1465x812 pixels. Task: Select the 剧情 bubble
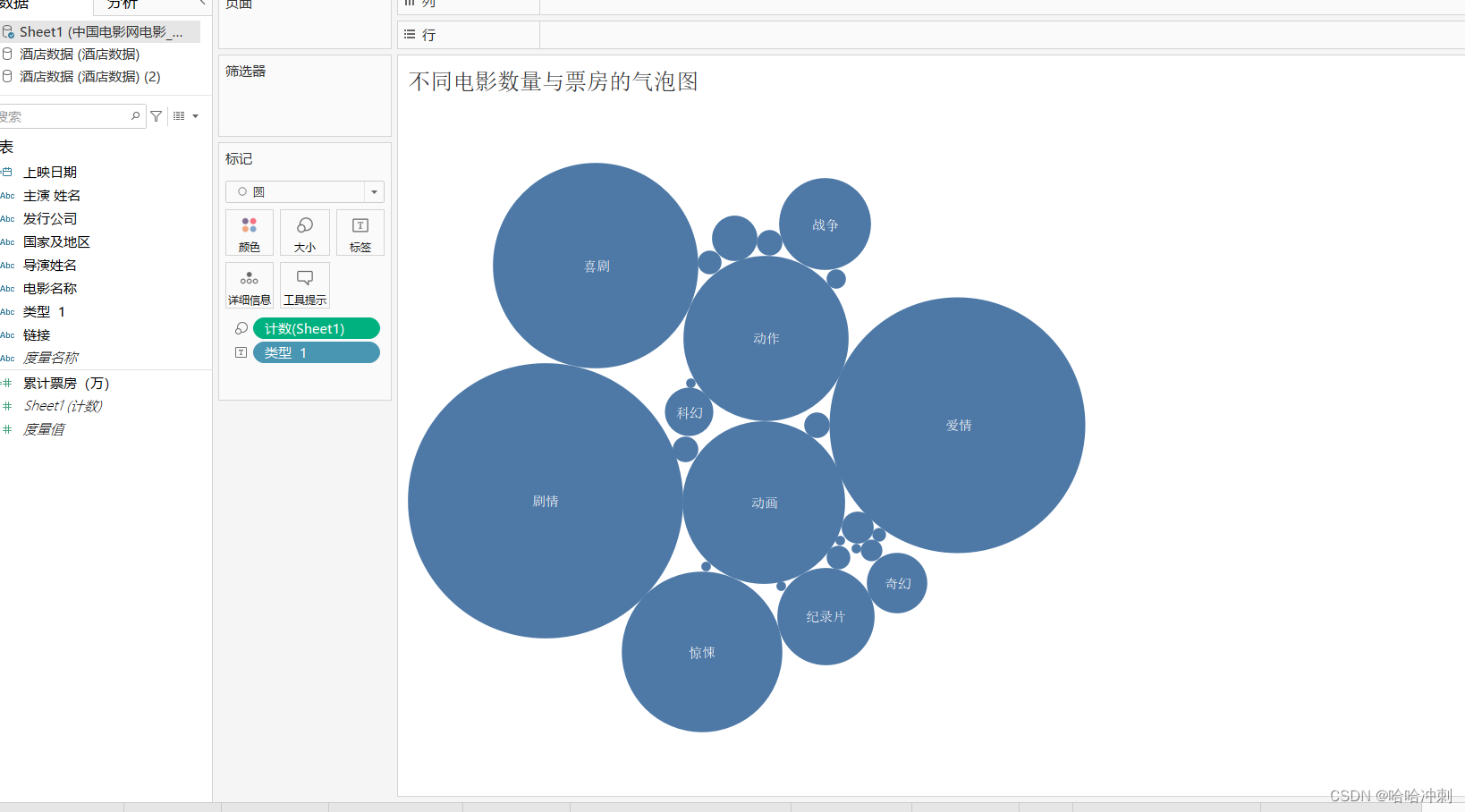tap(546, 501)
